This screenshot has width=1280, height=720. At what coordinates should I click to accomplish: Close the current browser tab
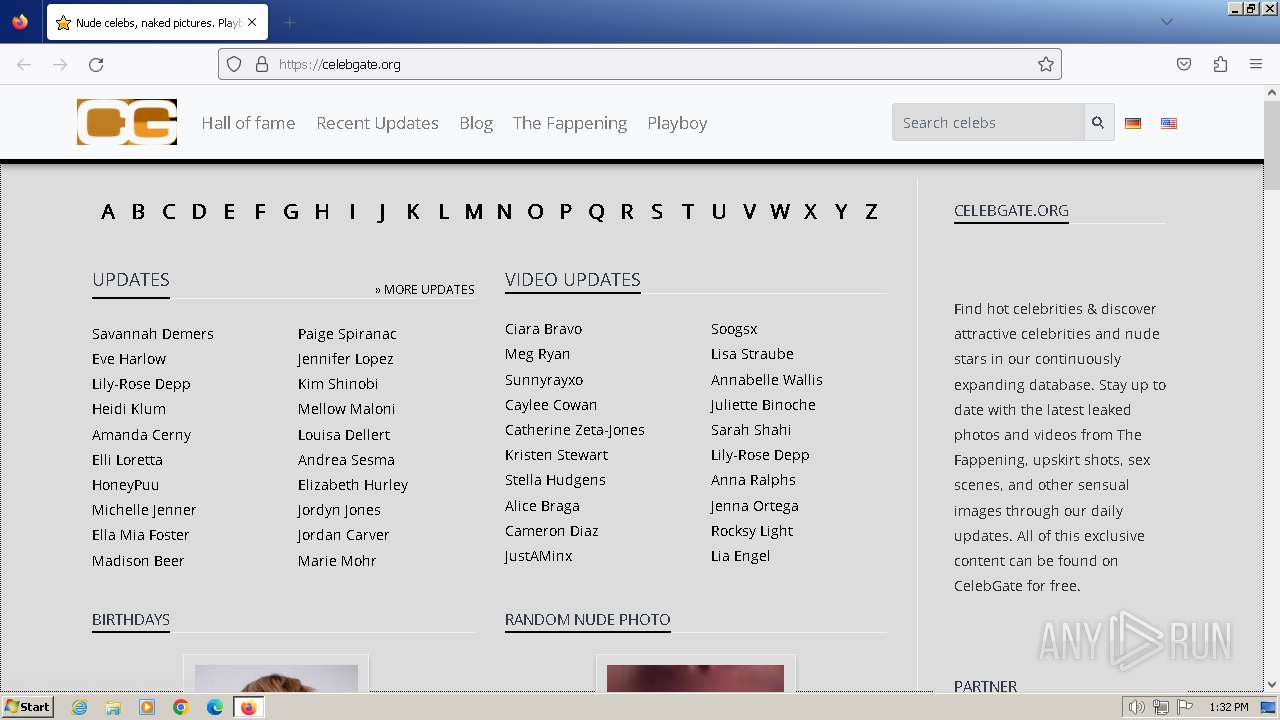click(252, 22)
